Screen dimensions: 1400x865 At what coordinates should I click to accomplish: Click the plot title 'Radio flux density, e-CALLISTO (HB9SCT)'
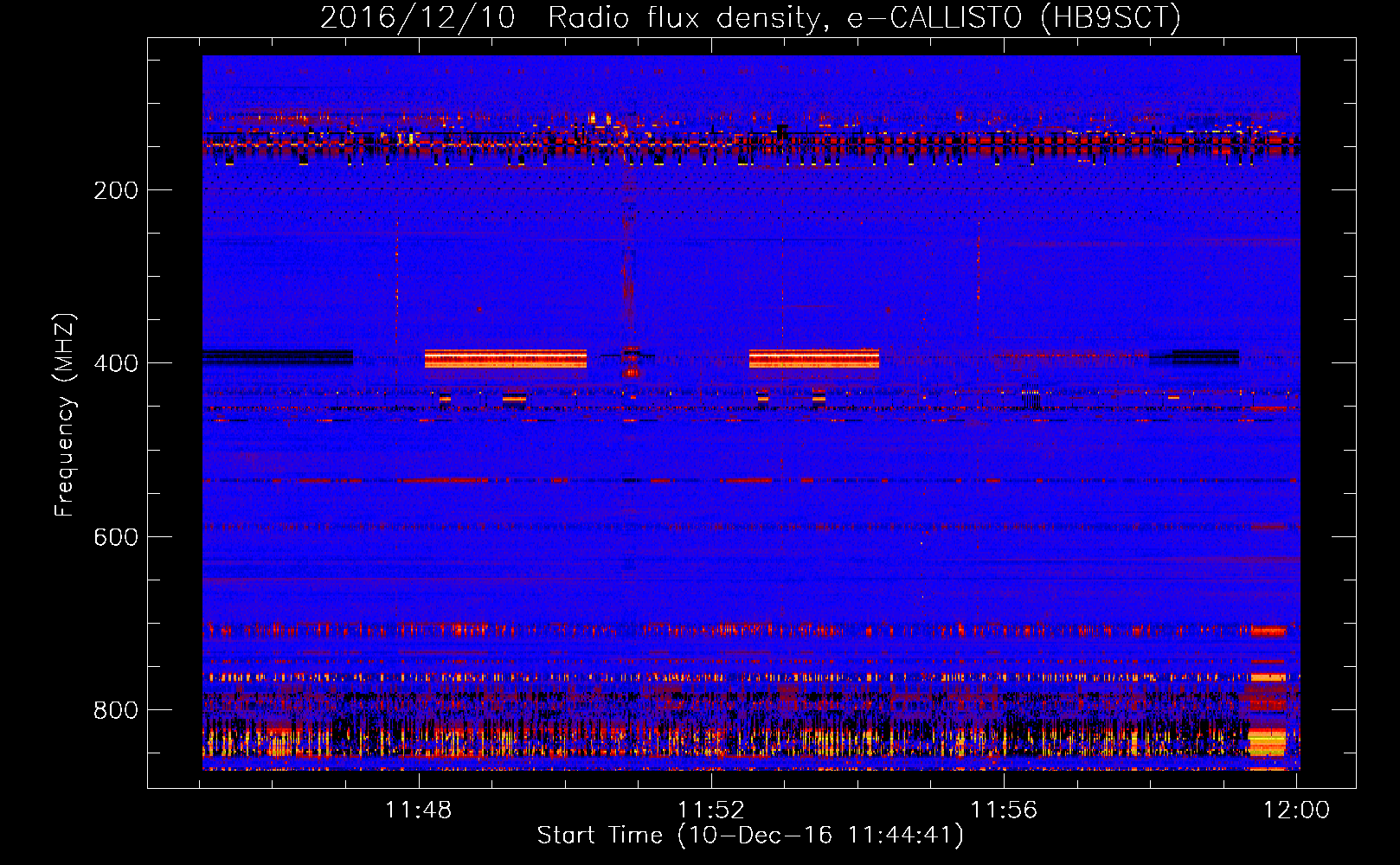(864, 17)
